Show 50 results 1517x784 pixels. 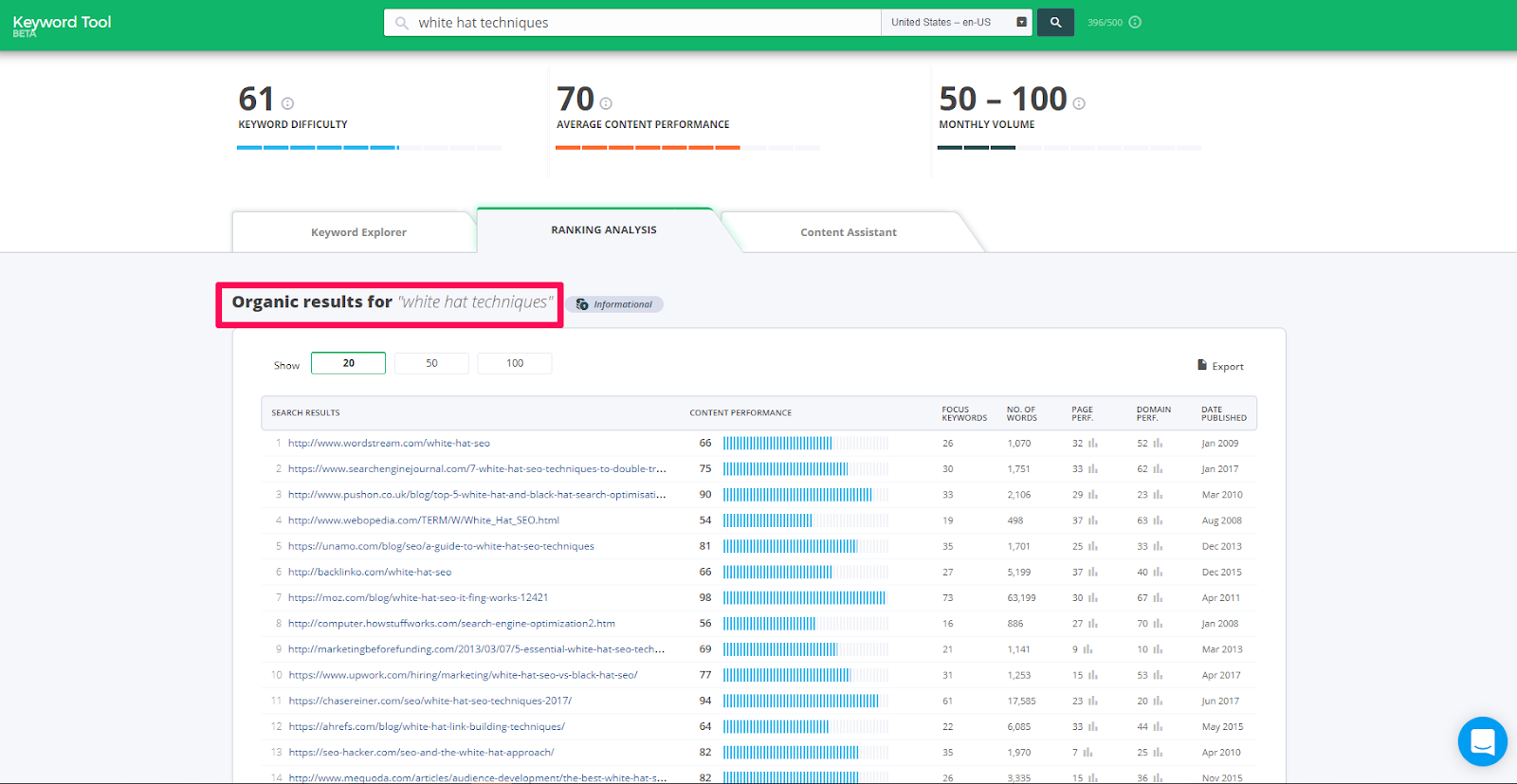[431, 363]
